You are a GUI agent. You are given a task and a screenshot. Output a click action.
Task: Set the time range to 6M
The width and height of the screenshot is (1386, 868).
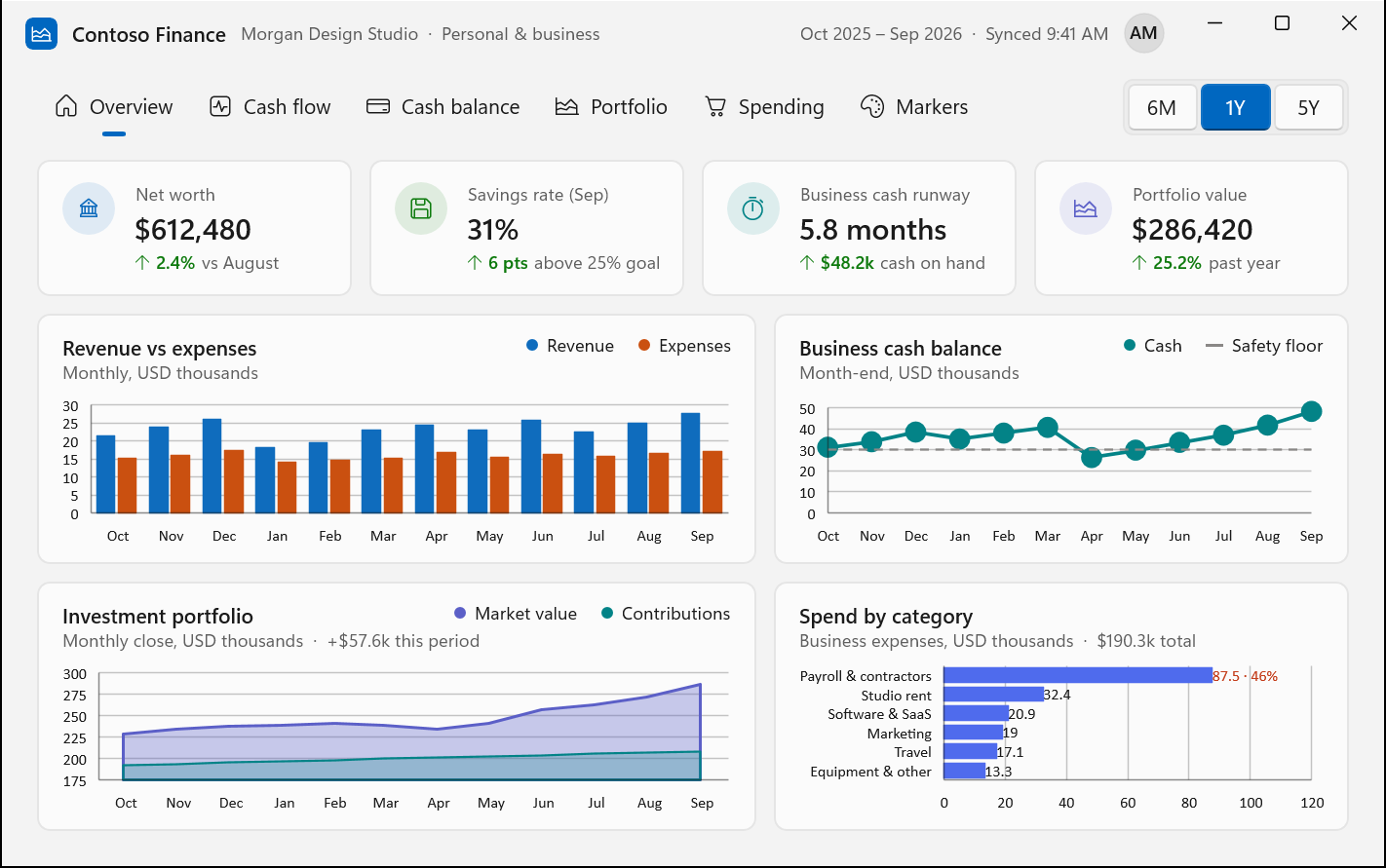click(x=1162, y=107)
